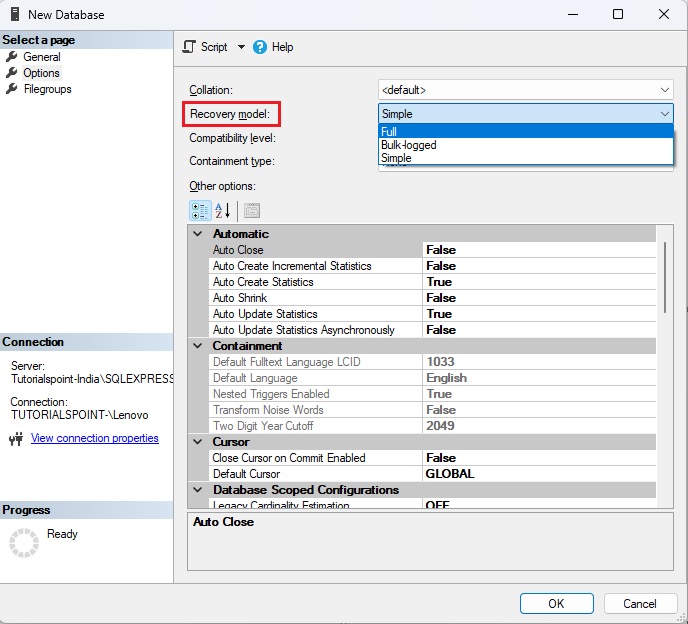Image resolution: width=688 pixels, height=624 pixels.
Task: Click the Cancel button
Action: 640,604
